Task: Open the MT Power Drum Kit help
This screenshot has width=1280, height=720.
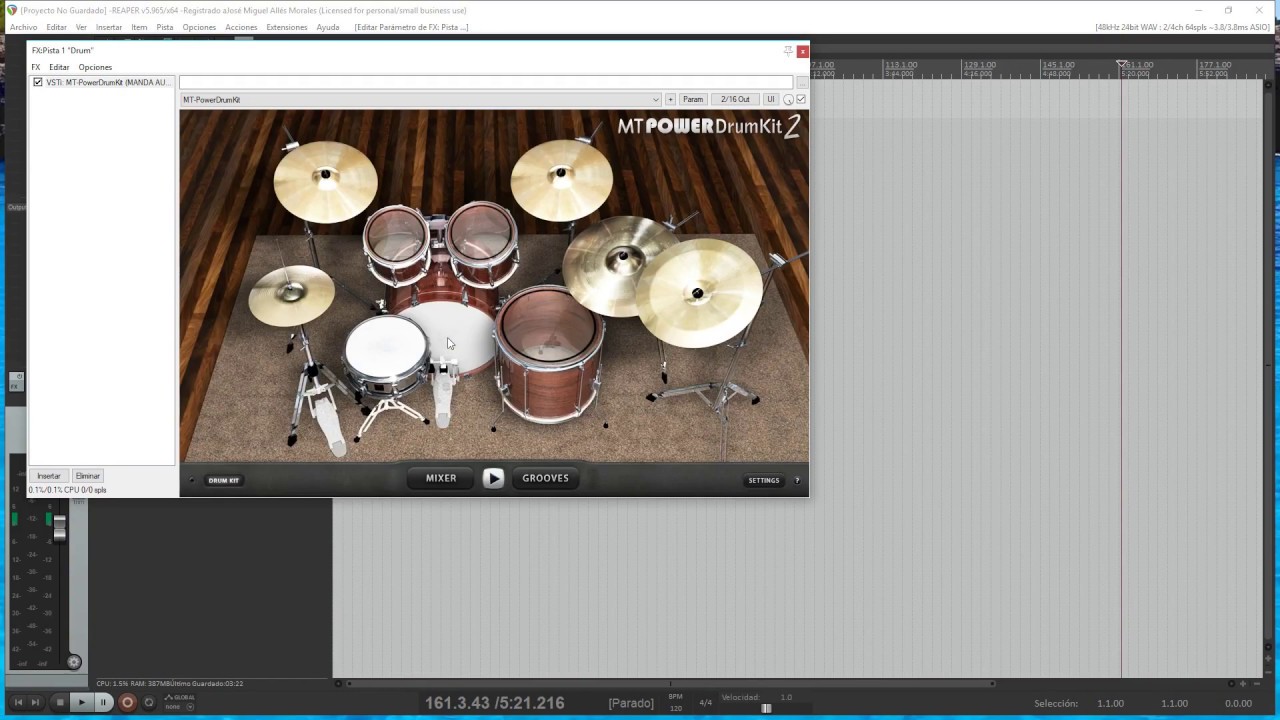Action: [x=797, y=480]
